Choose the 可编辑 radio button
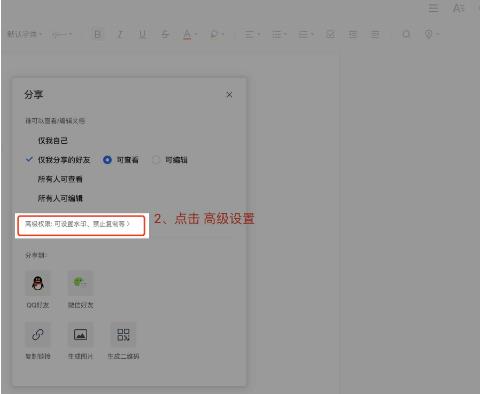The image size is (480, 394). coord(156,160)
